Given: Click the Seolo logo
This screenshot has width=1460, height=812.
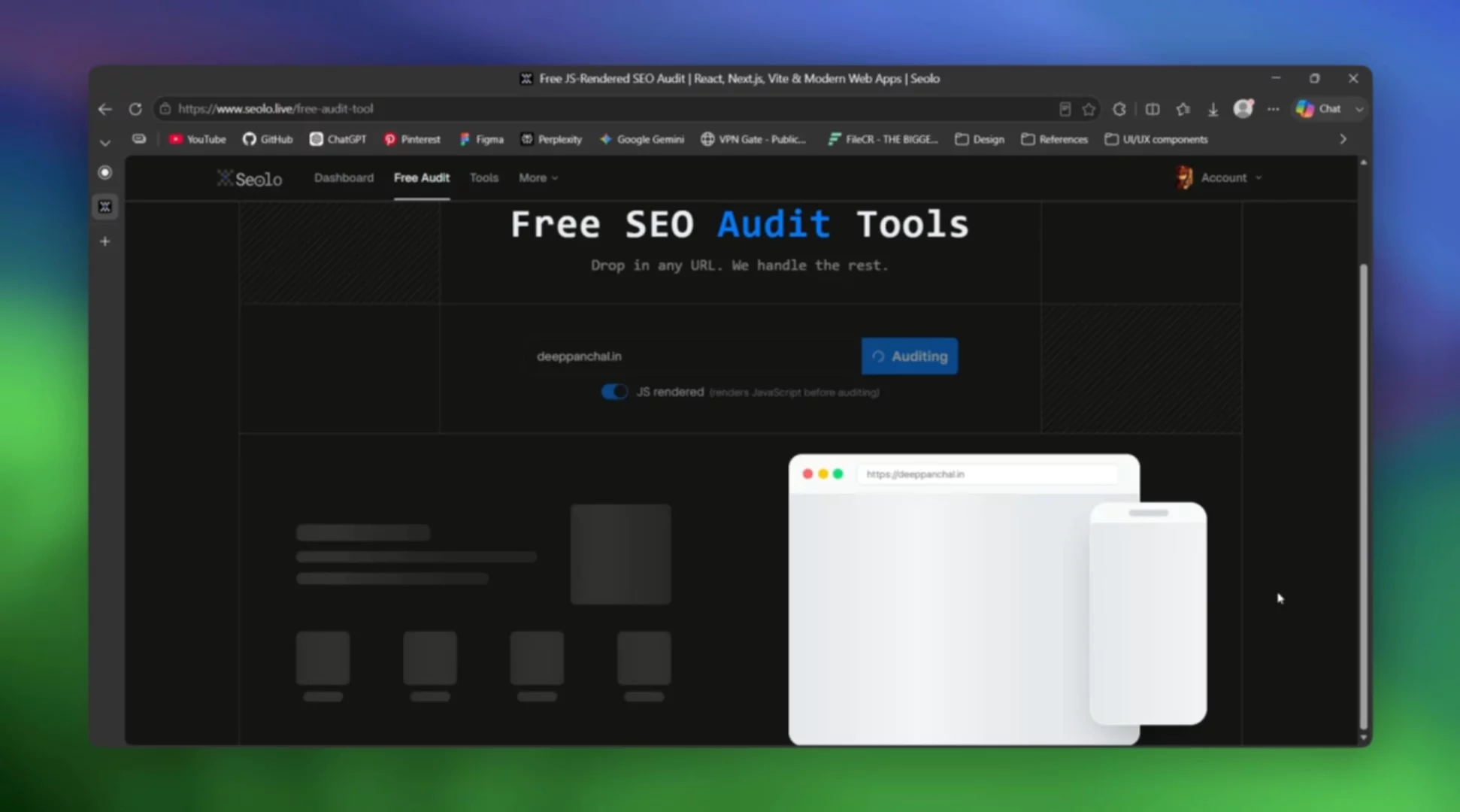Looking at the screenshot, I should [250, 178].
